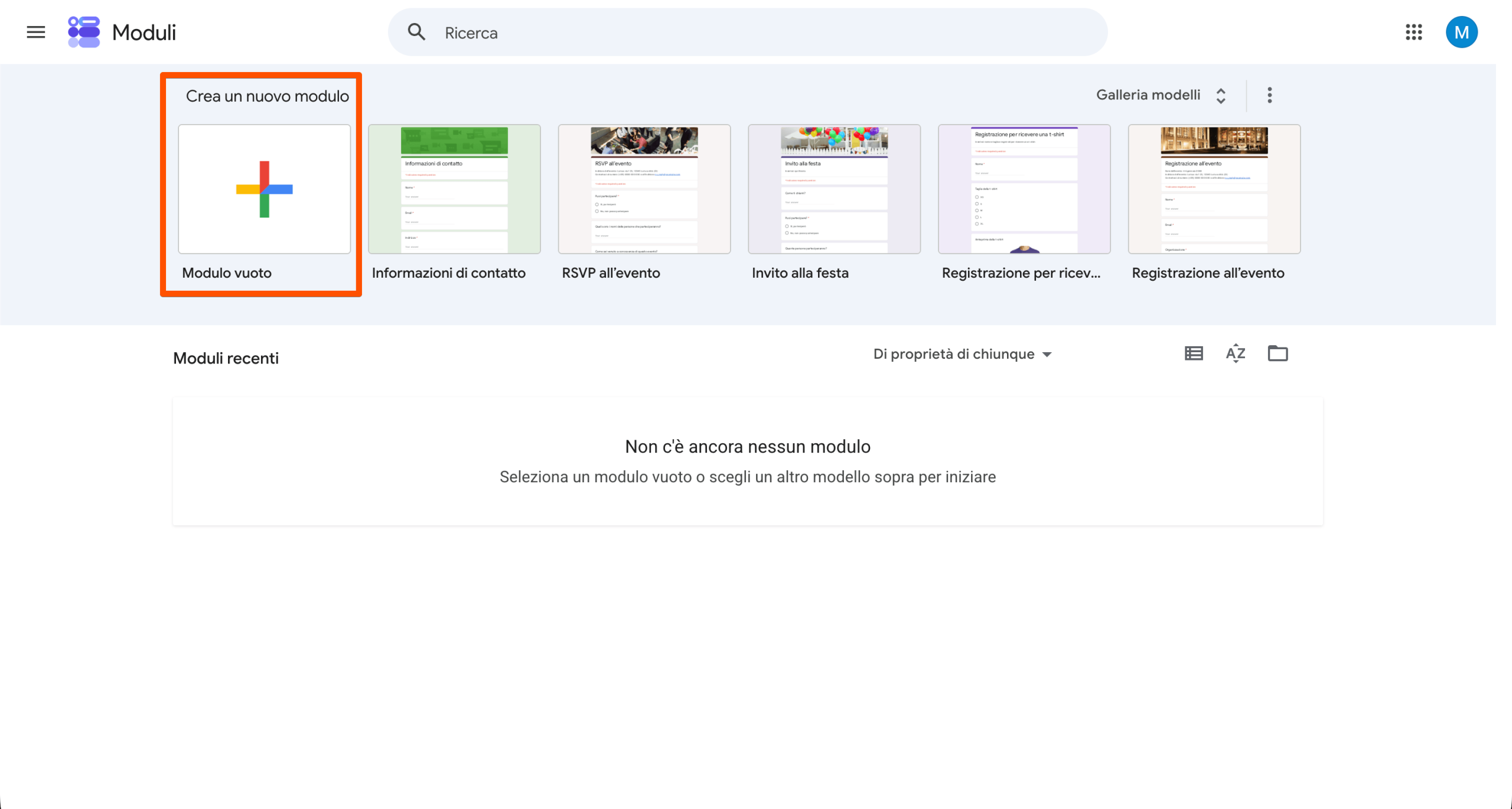Open the t-shirt registration template

[x=1024, y=189]
